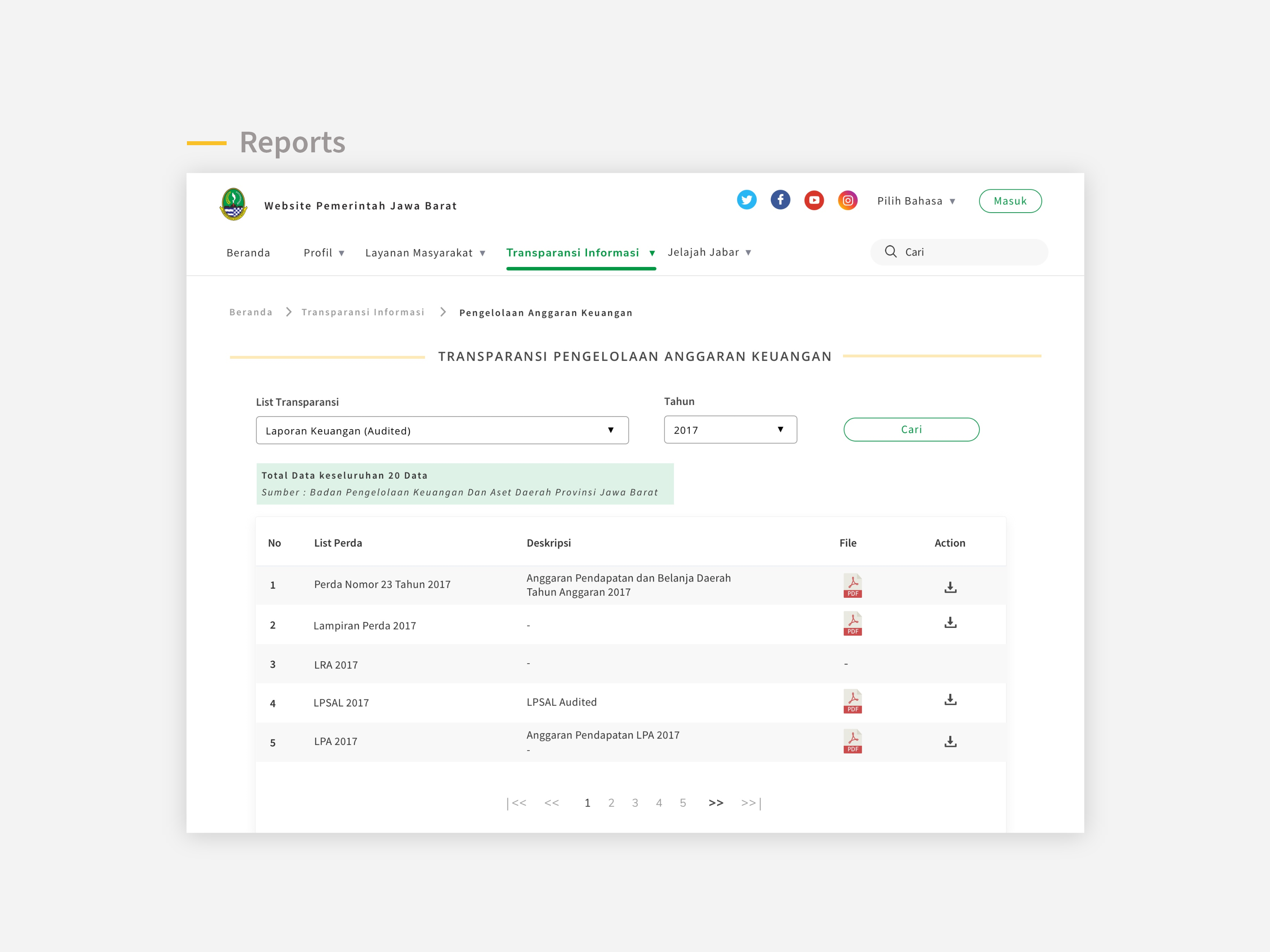
Task: Open the Tahun year dropdown
Action: click(730, 429)
